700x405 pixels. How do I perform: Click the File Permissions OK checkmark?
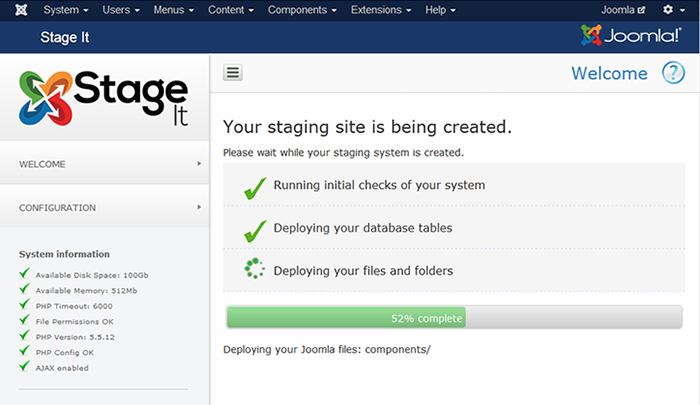(25, 320)
